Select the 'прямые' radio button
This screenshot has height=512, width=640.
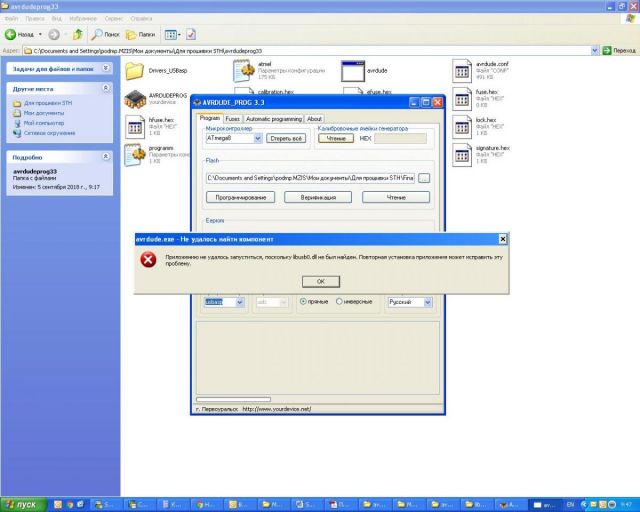tap(304, 301)
